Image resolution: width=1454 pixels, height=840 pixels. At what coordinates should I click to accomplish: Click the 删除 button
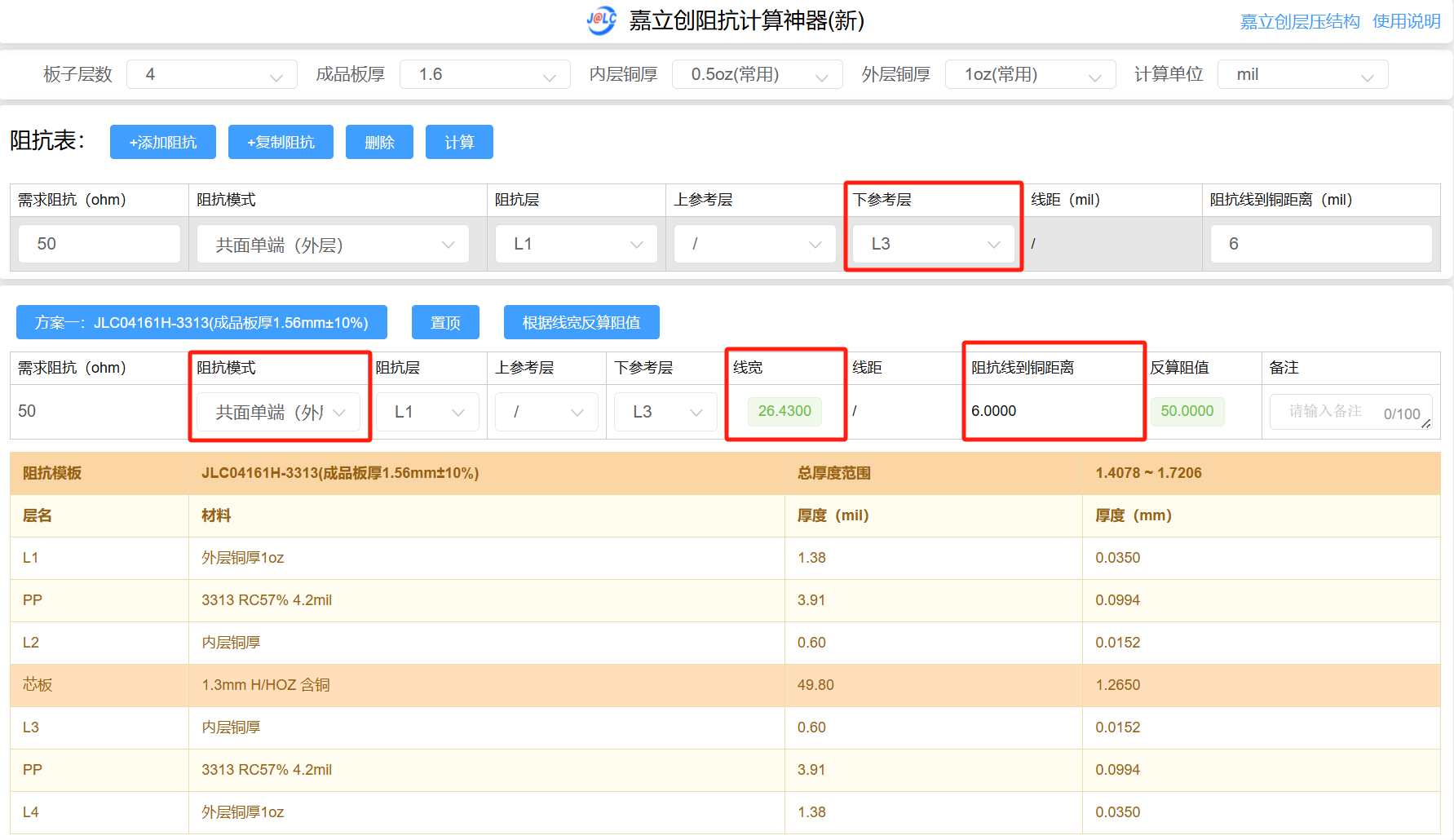point(379,142)
